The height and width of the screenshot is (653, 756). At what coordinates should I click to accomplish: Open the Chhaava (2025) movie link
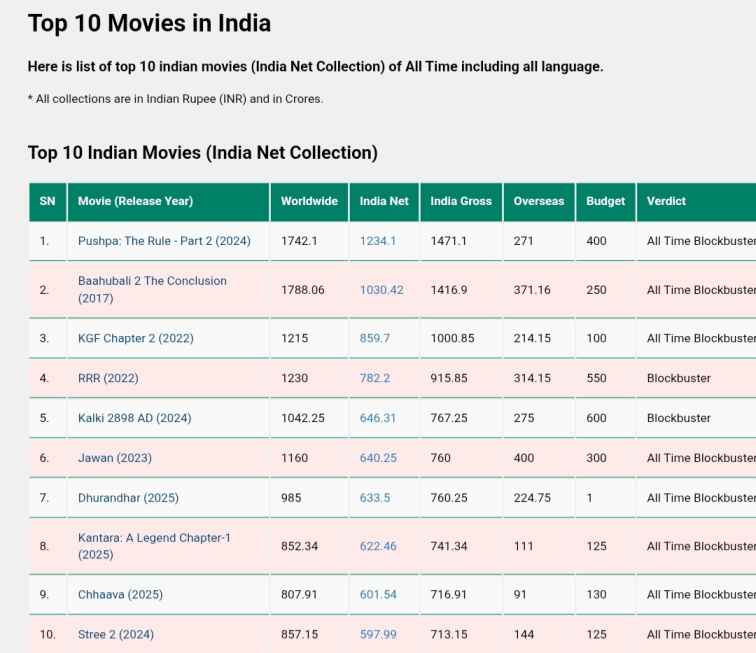(x=120, y=594)
